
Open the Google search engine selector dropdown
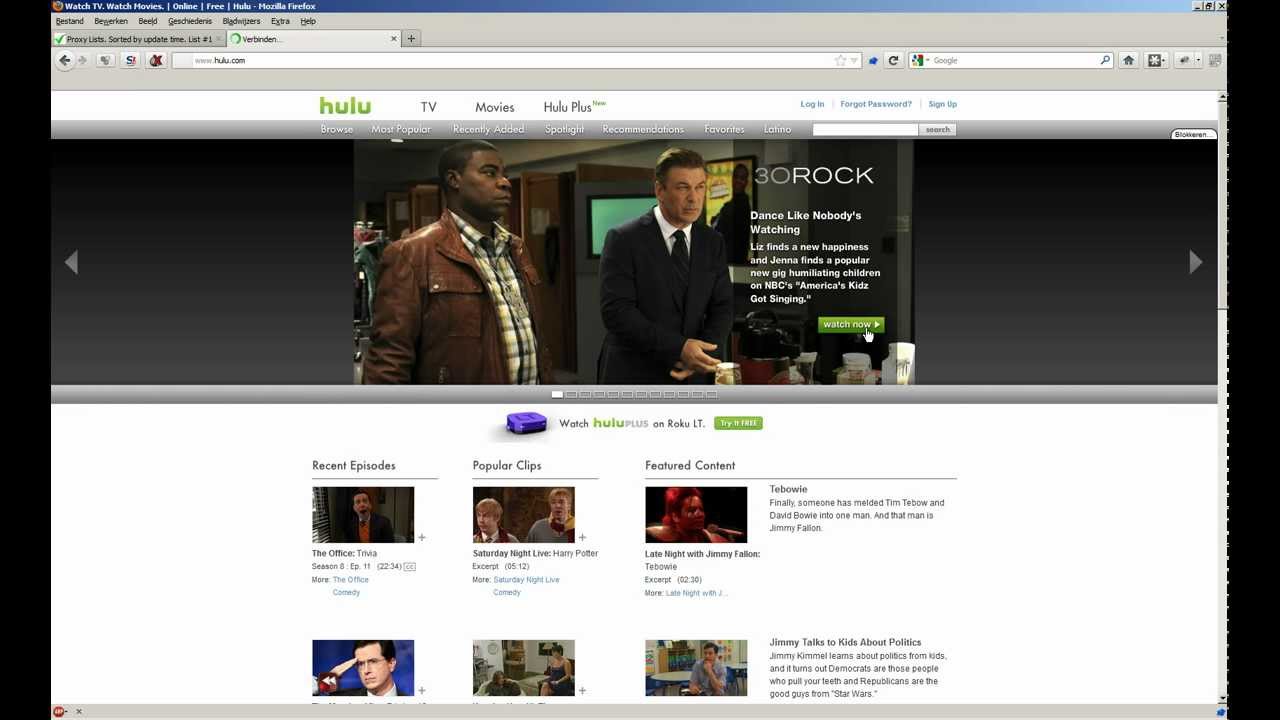920,60
